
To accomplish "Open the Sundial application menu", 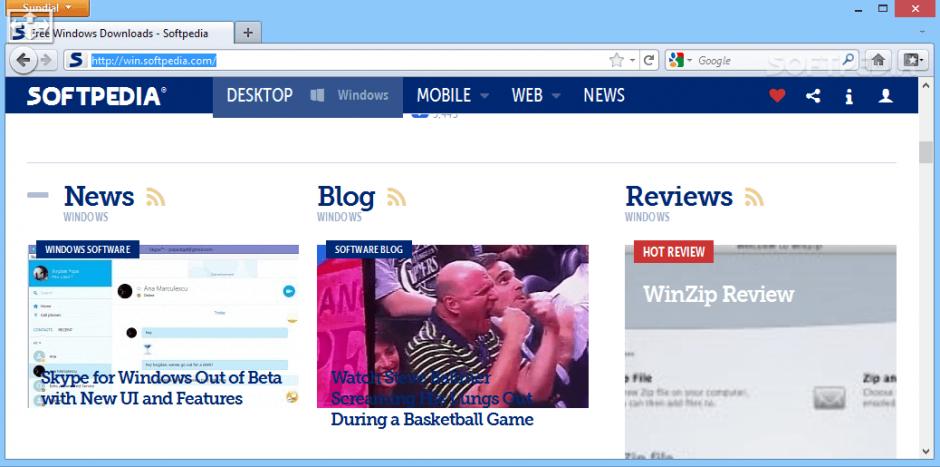I will (x=47, y=8).
